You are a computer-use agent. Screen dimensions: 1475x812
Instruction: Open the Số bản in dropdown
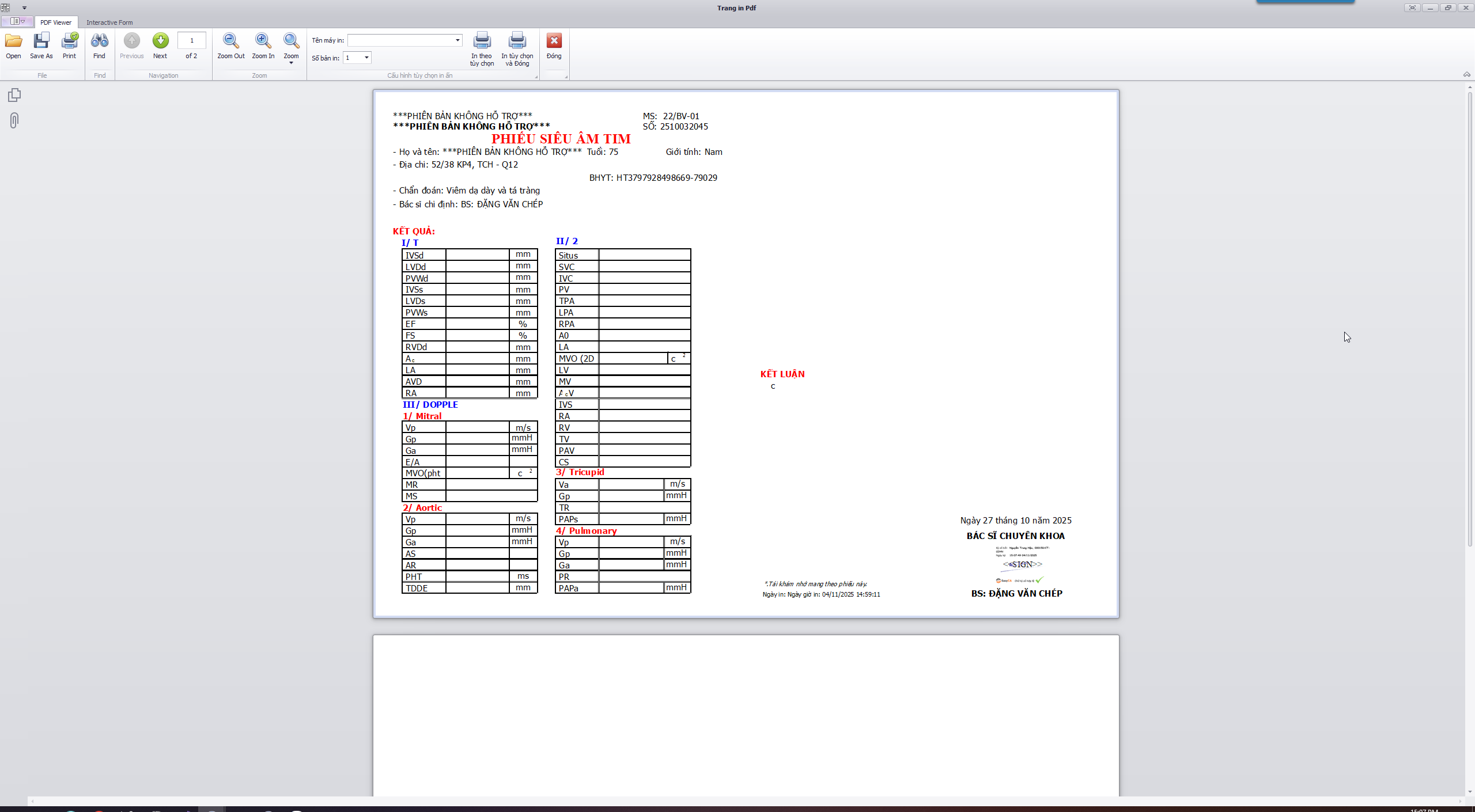click(366, 58)
